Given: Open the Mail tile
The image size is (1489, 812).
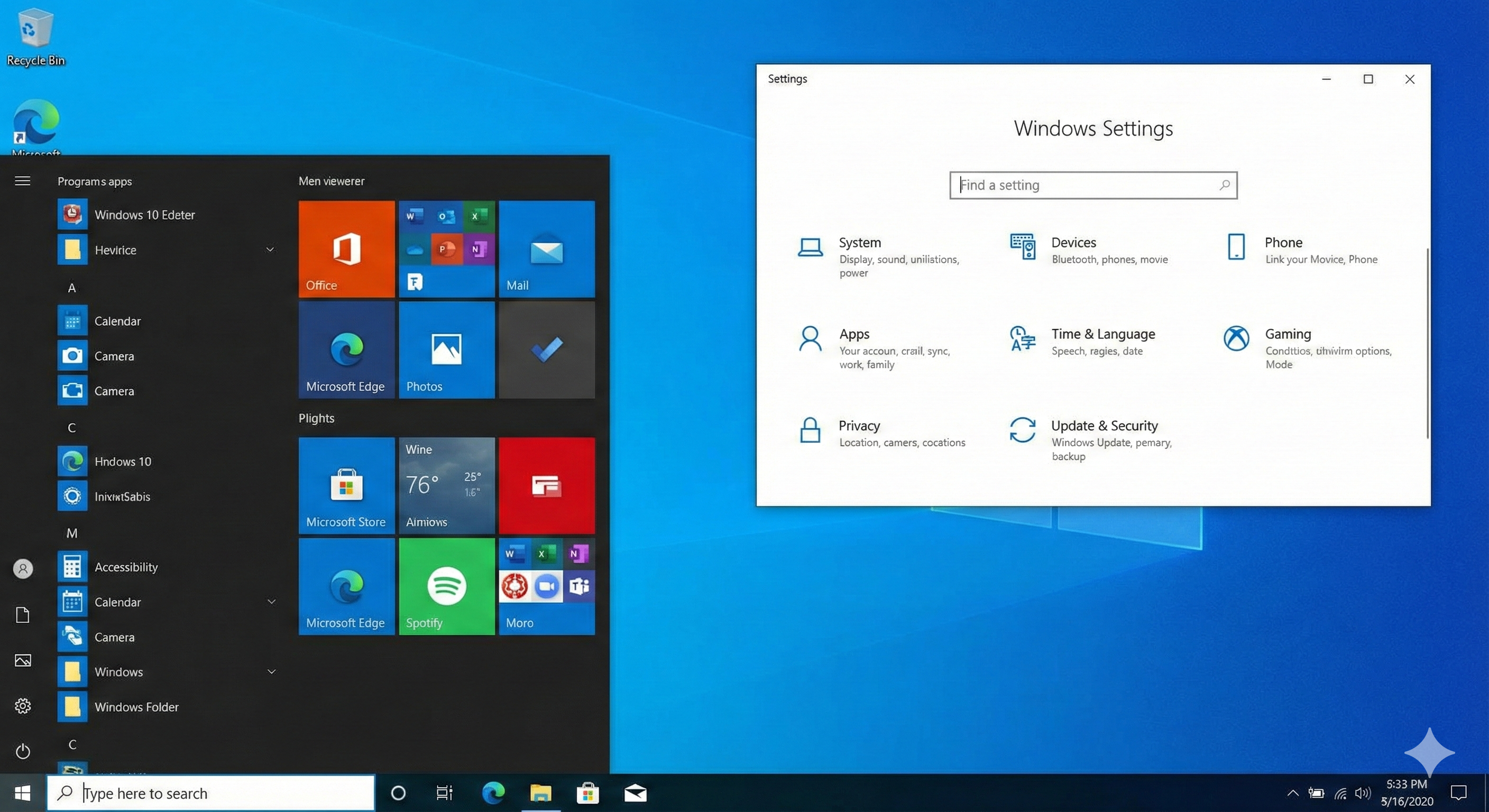Looking at the screenshot, I should [x=546, y=248].
